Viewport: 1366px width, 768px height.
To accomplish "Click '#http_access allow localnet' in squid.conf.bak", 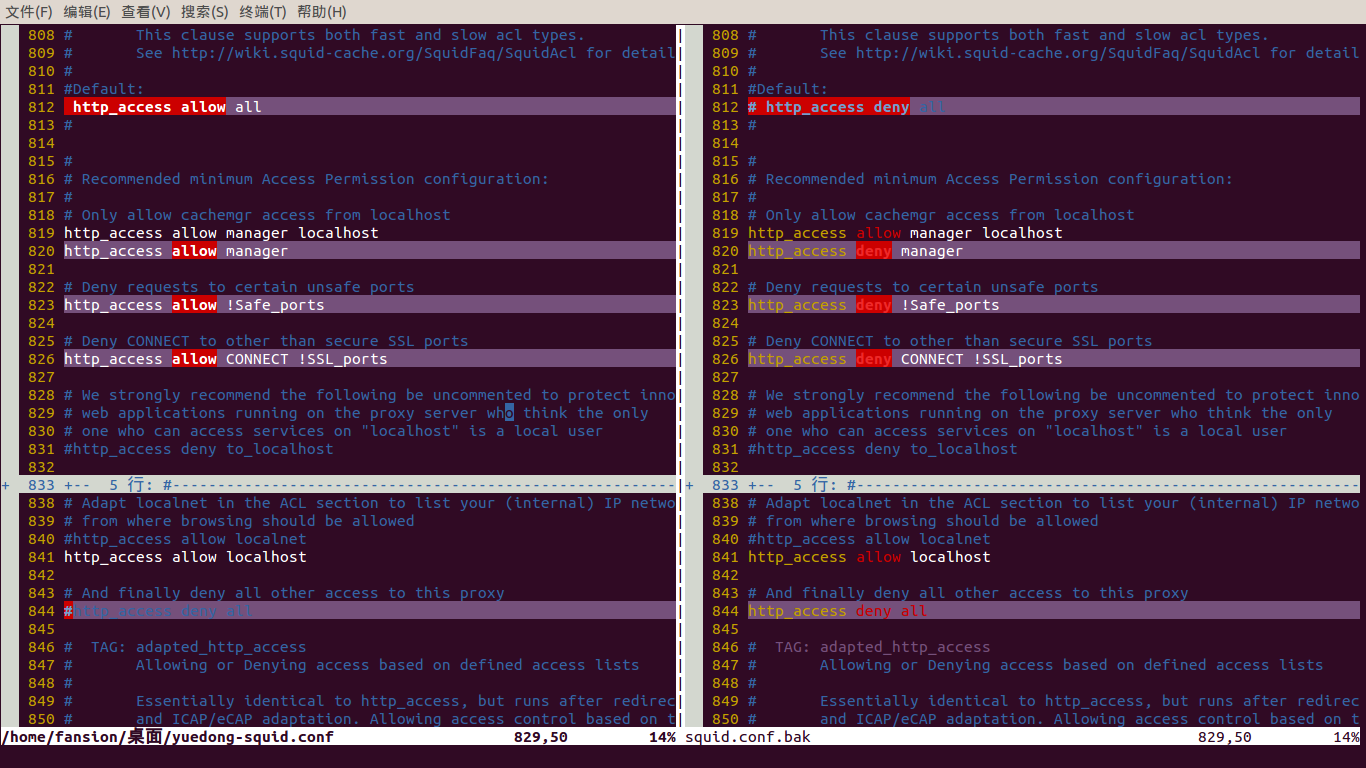I will 869,539.
